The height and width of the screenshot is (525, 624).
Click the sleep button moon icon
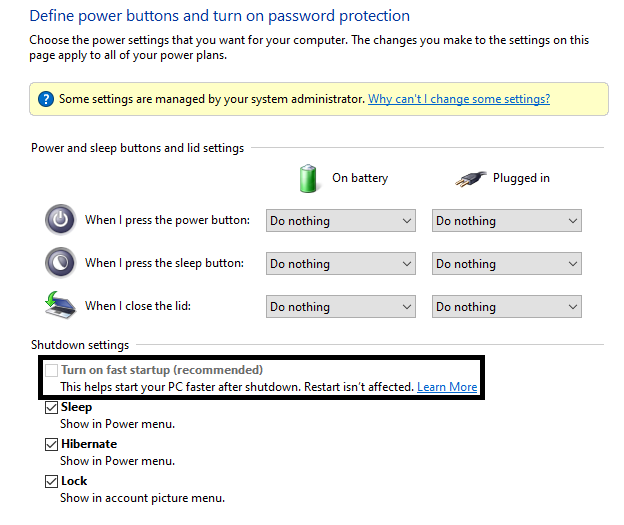[x=60, y=262]
